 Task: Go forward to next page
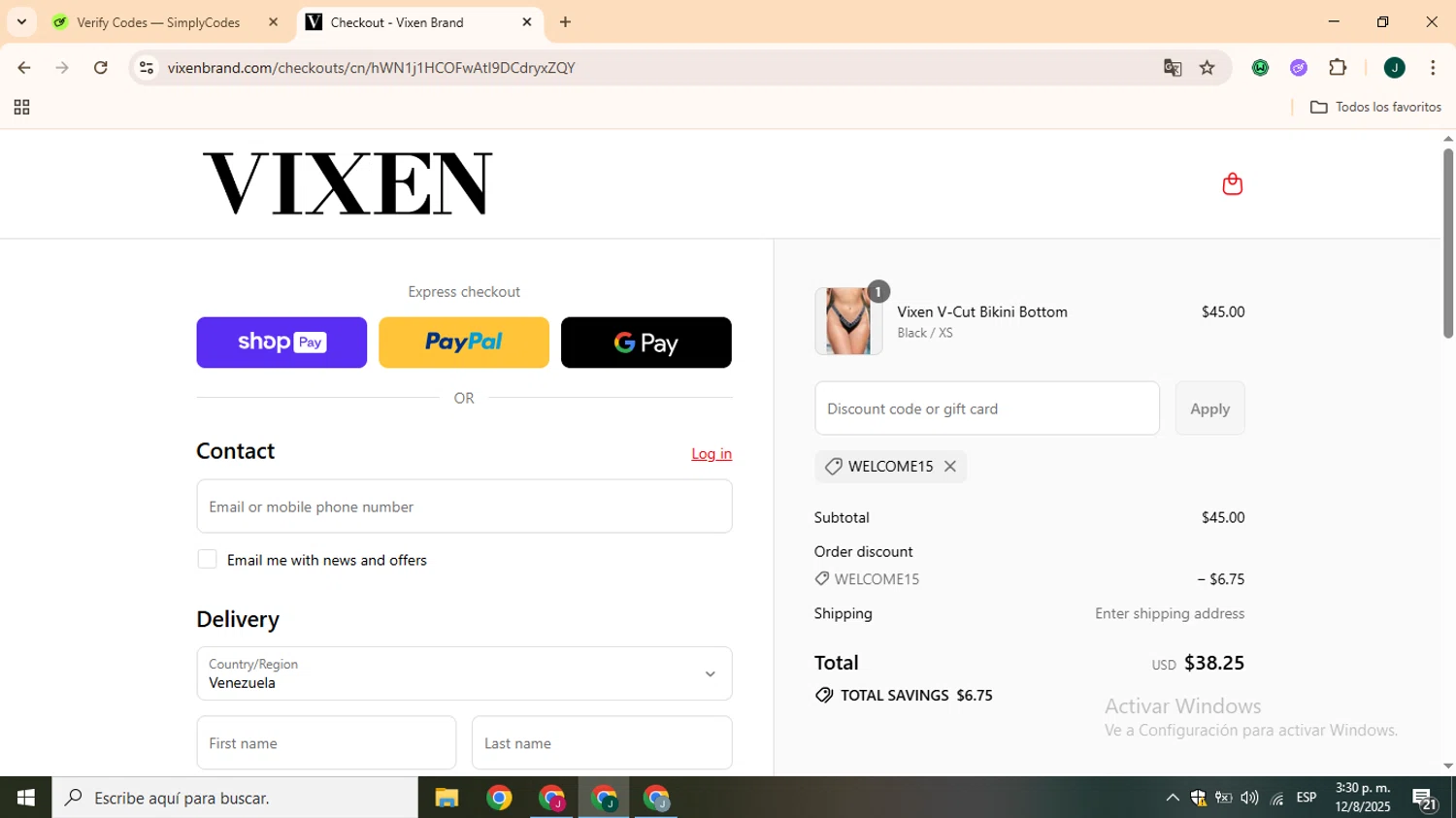pyautogui.click(x=62, y=68)
